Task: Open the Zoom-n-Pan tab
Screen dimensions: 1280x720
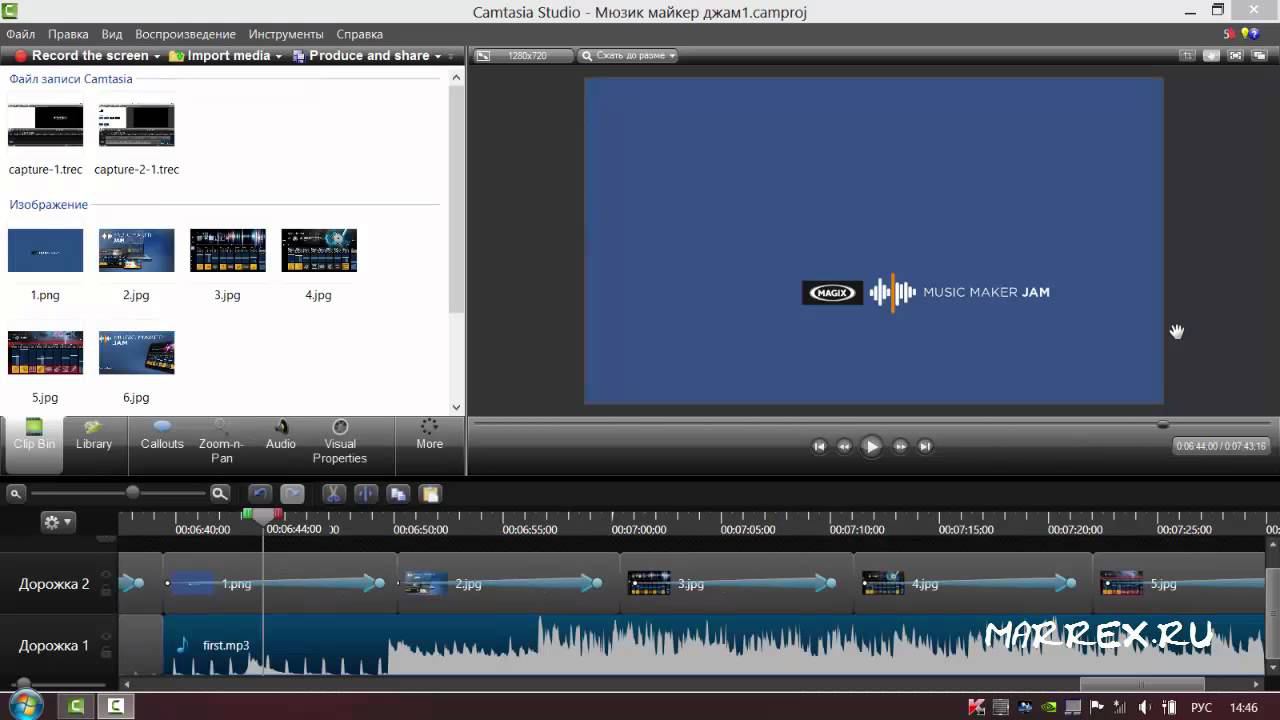Action: click(x=221, y=443)
